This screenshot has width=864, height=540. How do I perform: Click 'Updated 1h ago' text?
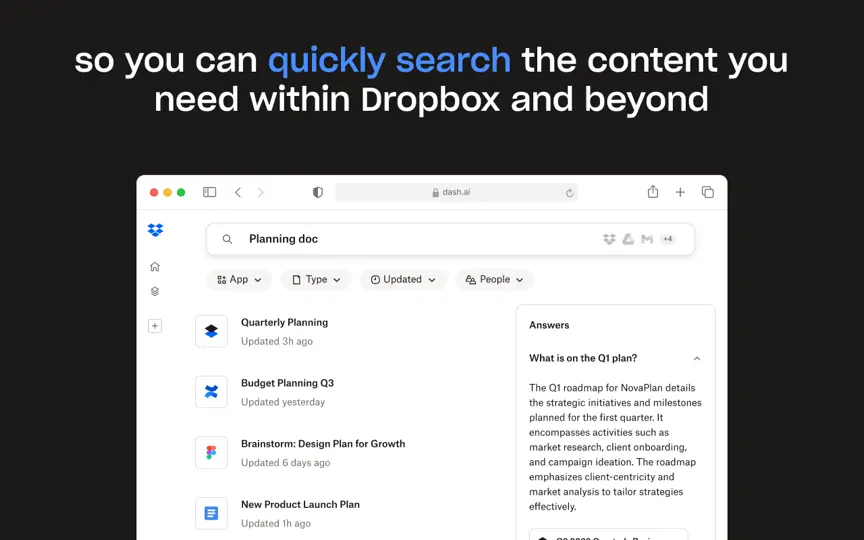(x=276, y=523)
